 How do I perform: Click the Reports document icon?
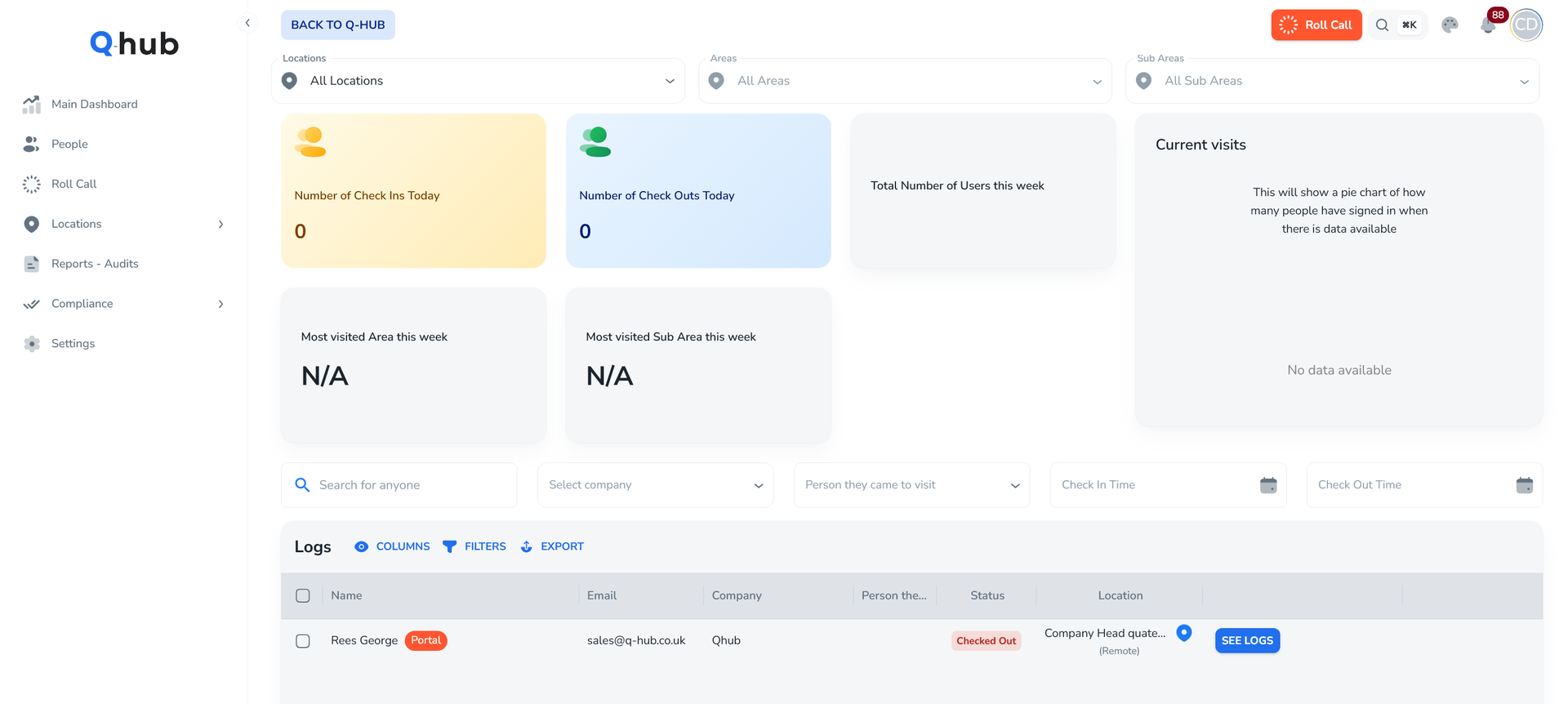(x=31, y=264)
